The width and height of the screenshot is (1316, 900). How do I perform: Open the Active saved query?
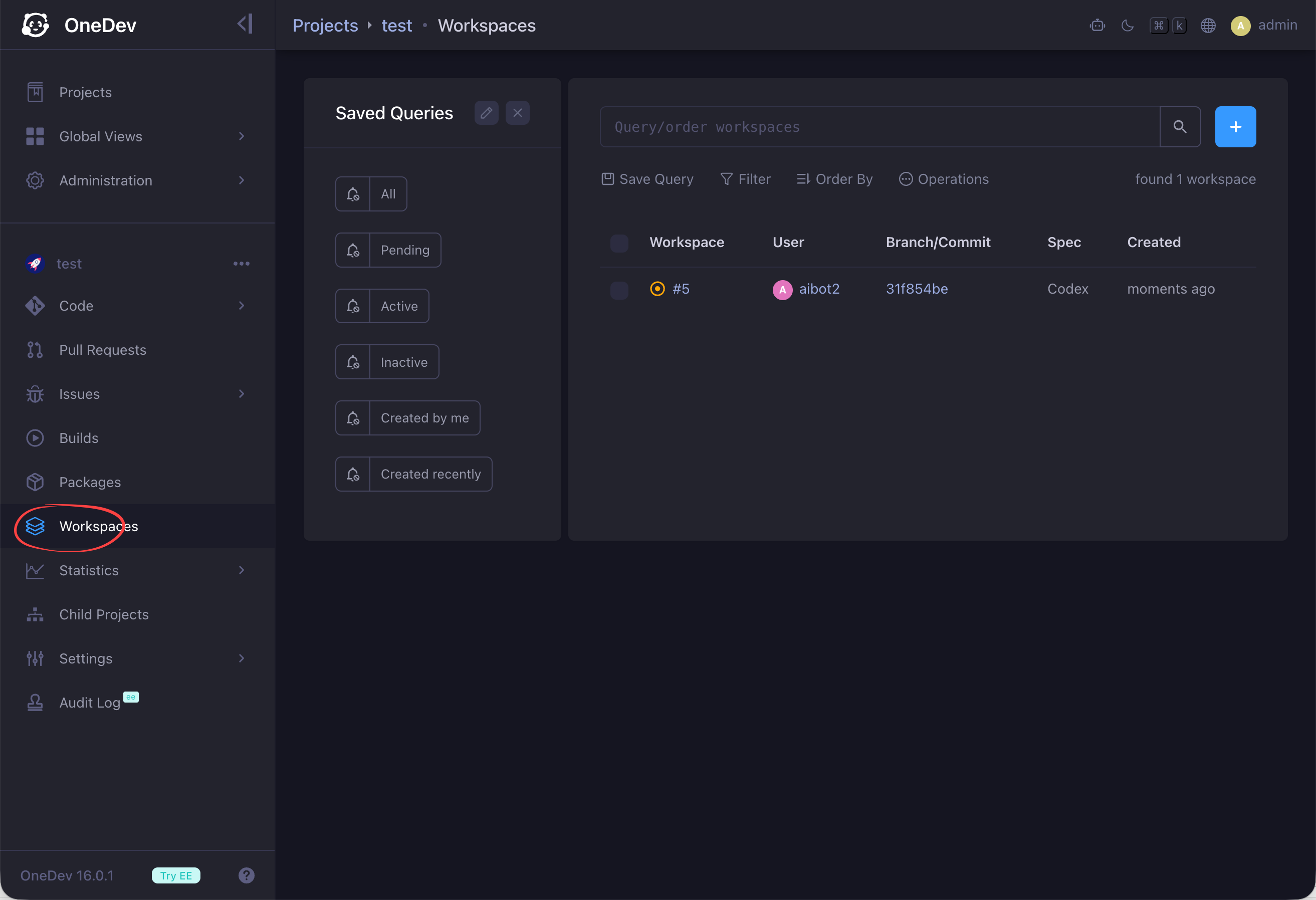point(399,306)
